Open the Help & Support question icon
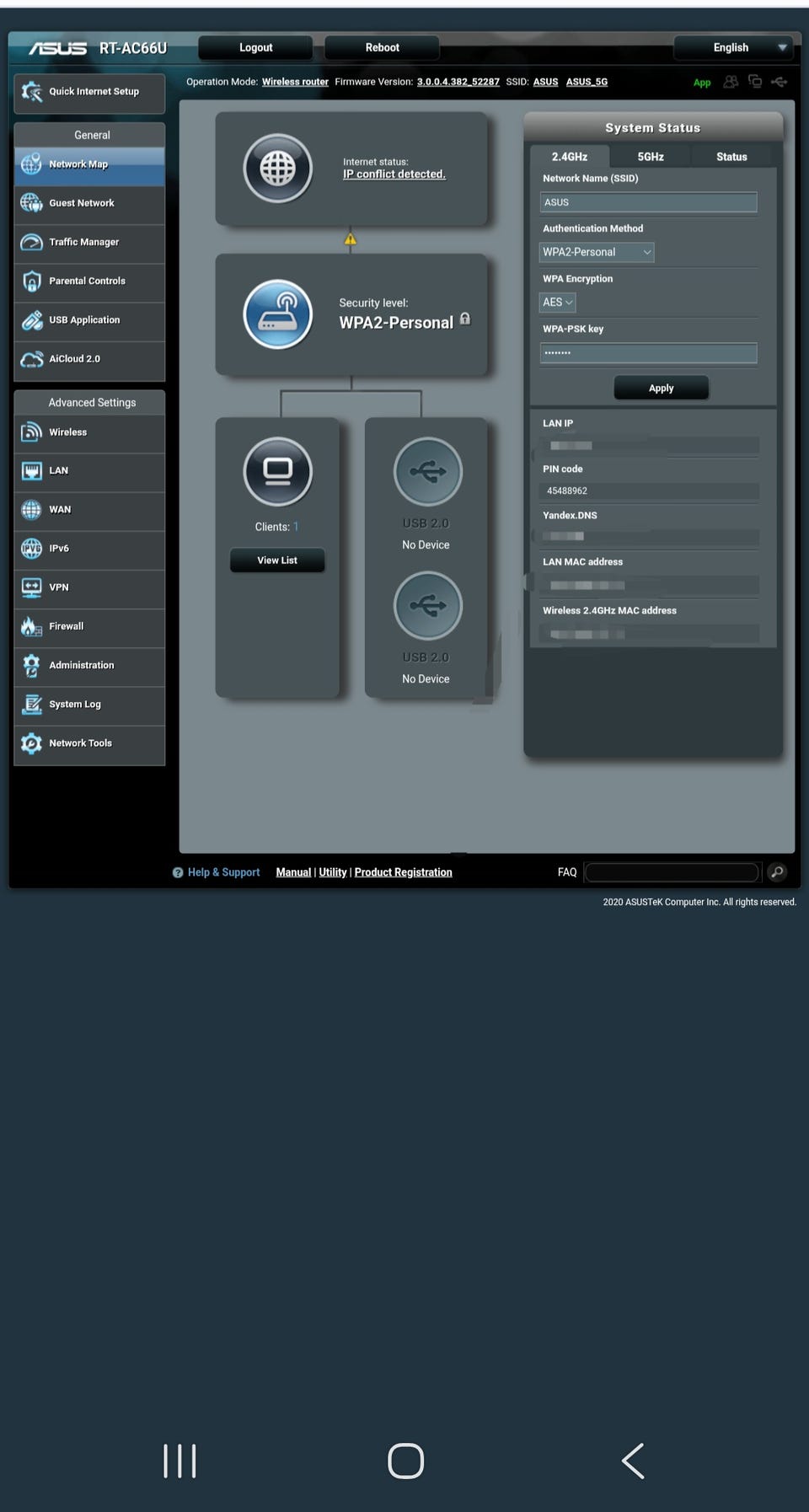Viewport: 809px width, 1512px height. pyautogui.click(x=178, y=872)
